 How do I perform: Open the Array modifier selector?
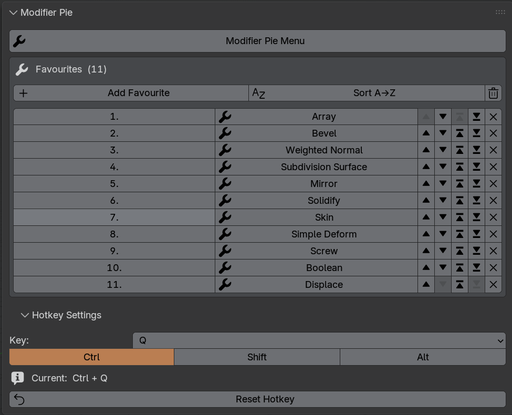tap(316, 117)
